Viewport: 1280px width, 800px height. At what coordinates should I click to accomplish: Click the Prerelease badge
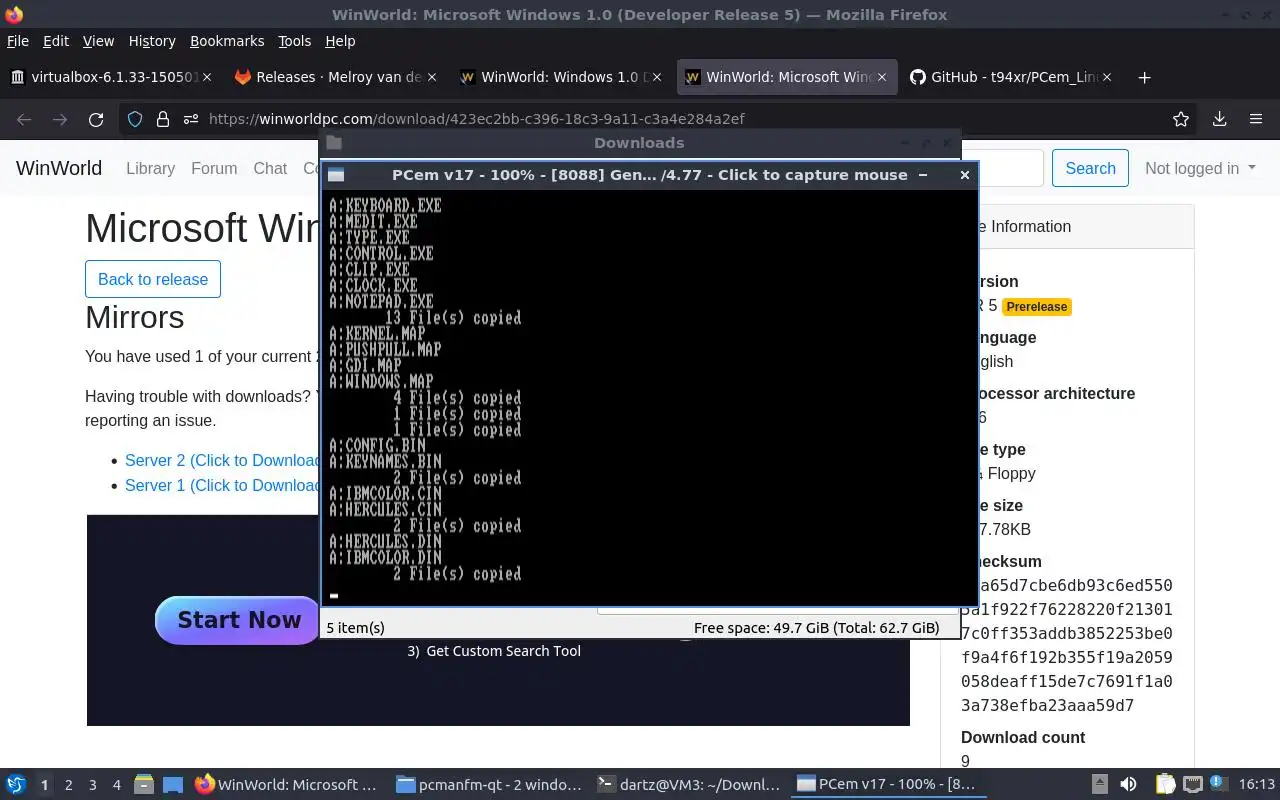click(x=1037, y=307)
